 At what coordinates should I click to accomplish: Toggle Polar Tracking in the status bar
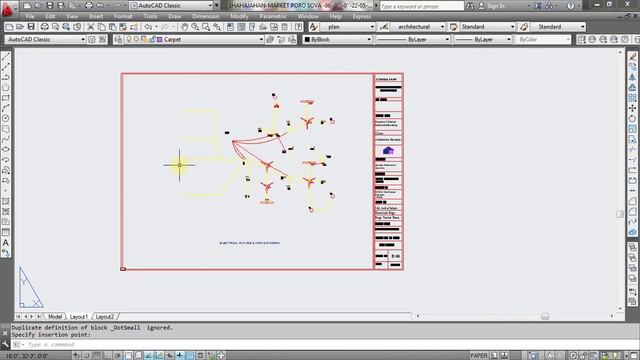pyautogui.click(x=118, y=356)
